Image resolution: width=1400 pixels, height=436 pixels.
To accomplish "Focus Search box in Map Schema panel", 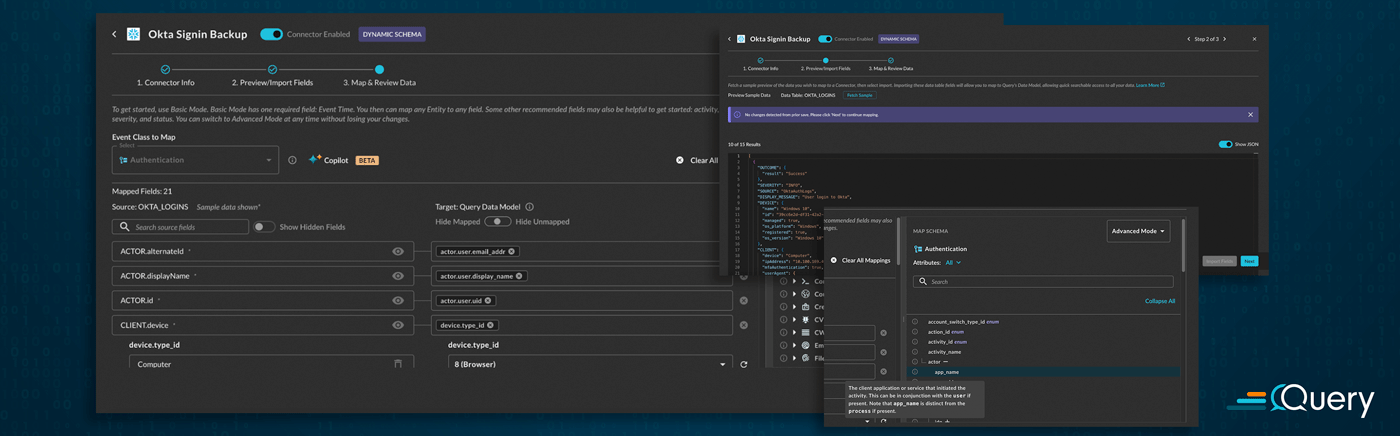I will click(1043, 282).
